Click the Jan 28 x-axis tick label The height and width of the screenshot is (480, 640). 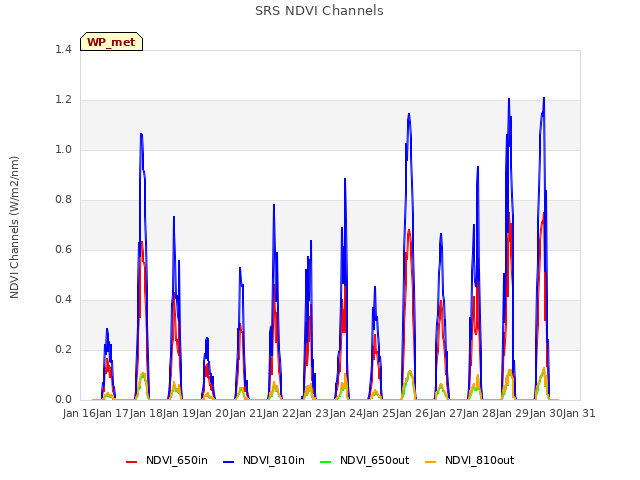(x=479, y=413)
